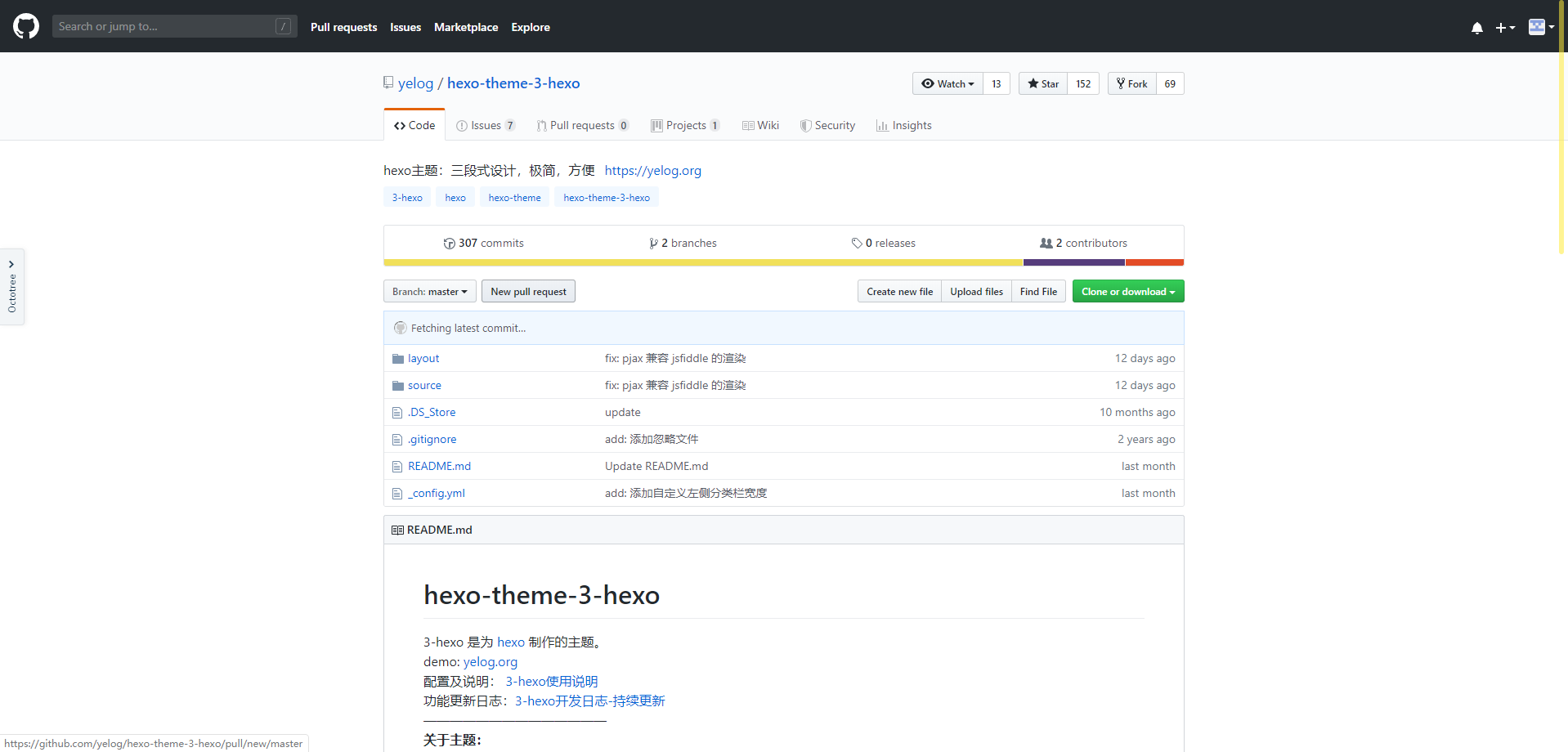Viewport: 1568px width, 752px height.
Task: View the 152 stargazers count
Action: (1083, 83)
